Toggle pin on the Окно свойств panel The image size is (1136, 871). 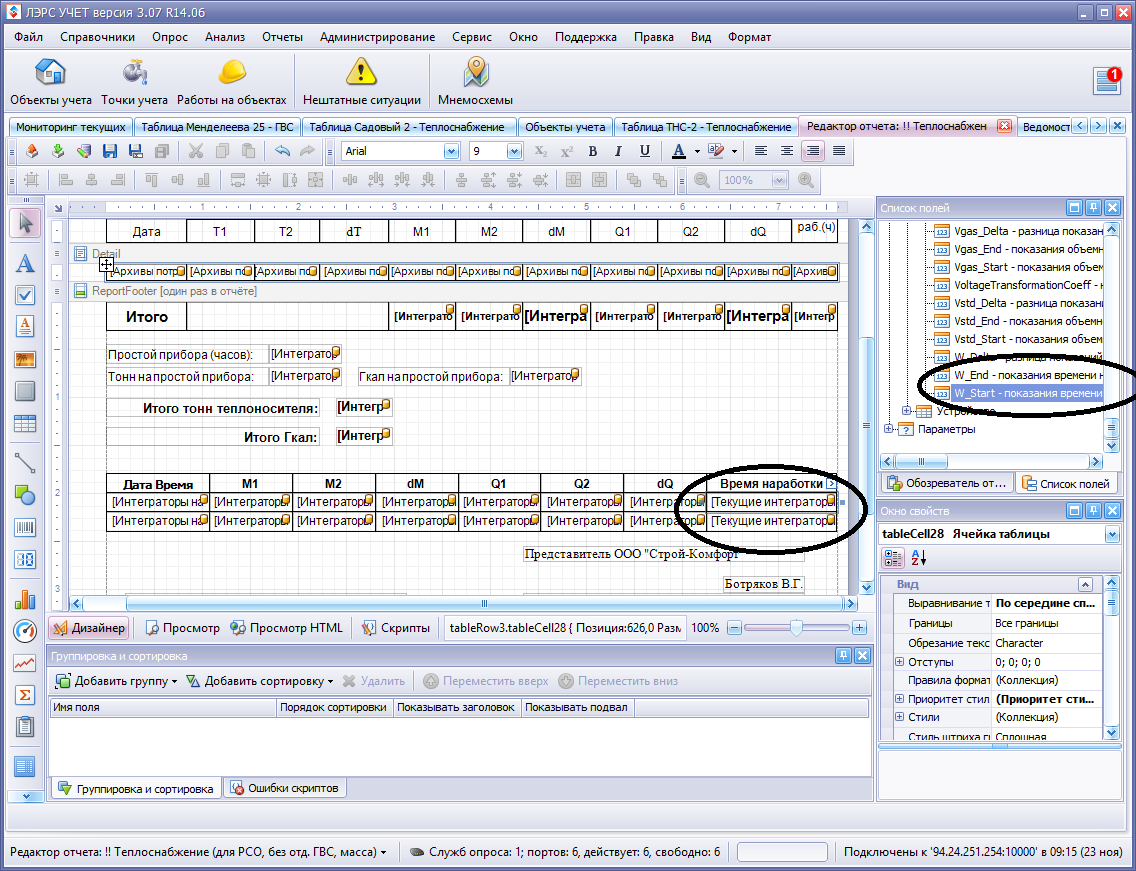click(x=1094, y=511)
